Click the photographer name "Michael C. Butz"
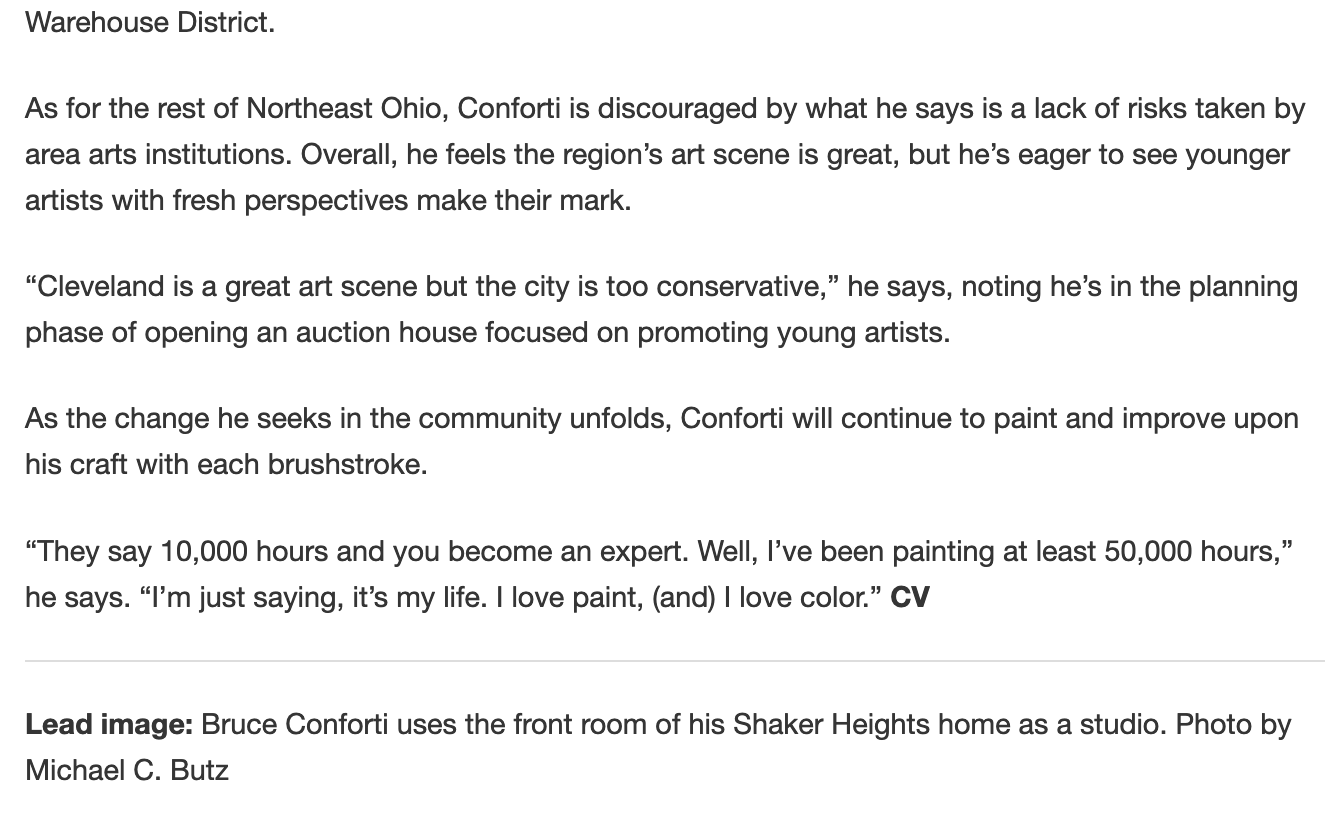Viewport: 1344px width, 838px height. pyautogui.click(x=127, y=770)
